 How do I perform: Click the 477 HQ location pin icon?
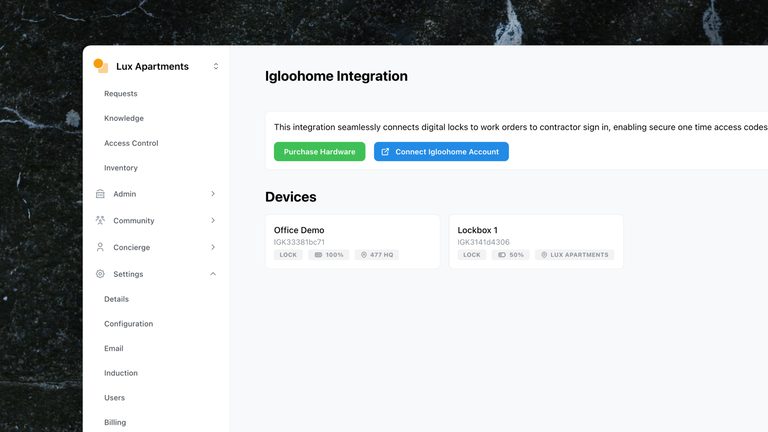364,255
